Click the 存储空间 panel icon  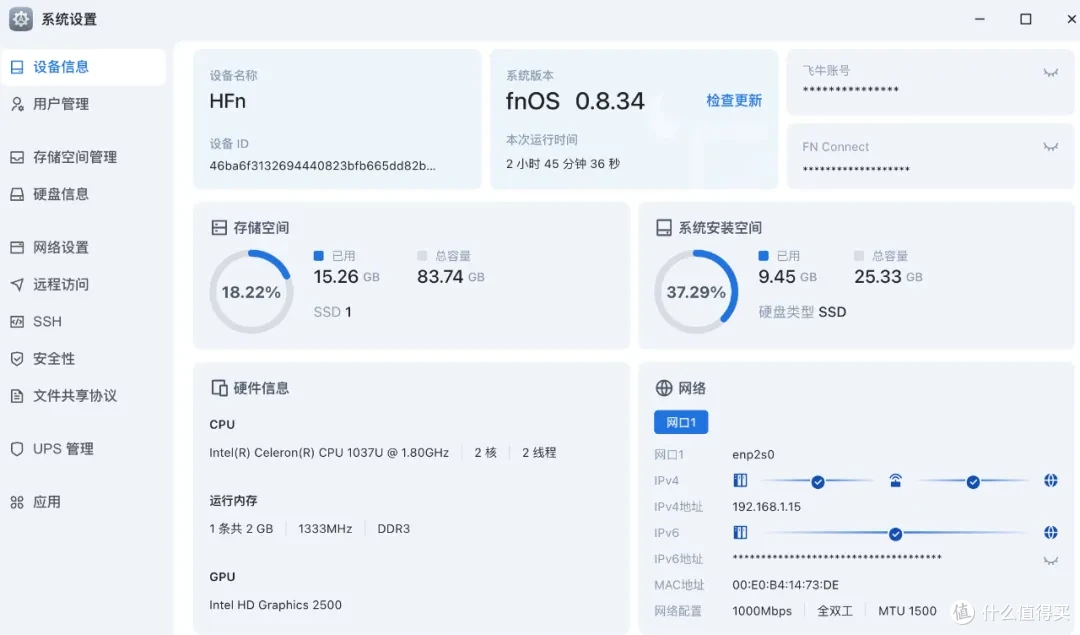(x=219, y=228)
